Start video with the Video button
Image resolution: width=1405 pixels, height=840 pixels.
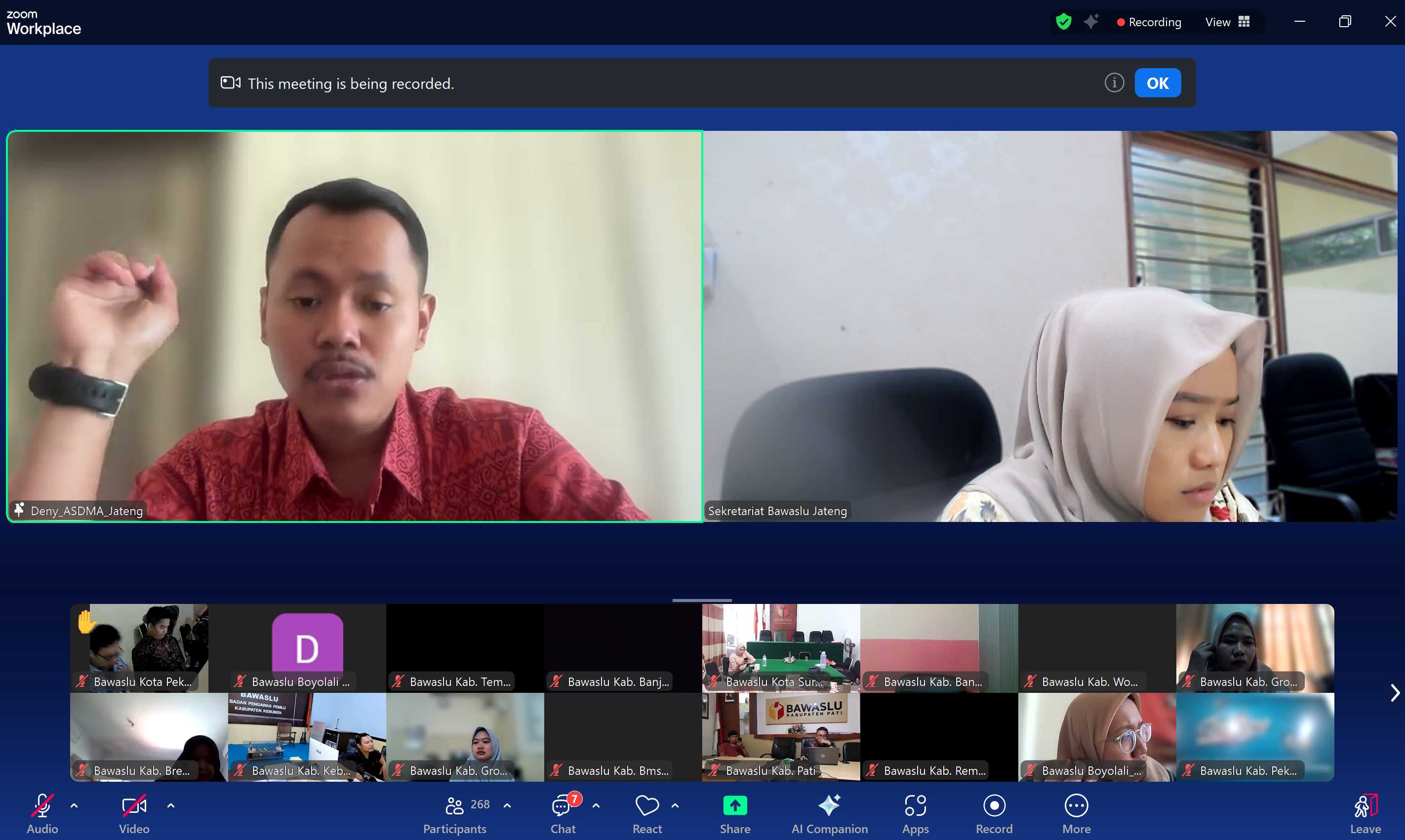134,814
